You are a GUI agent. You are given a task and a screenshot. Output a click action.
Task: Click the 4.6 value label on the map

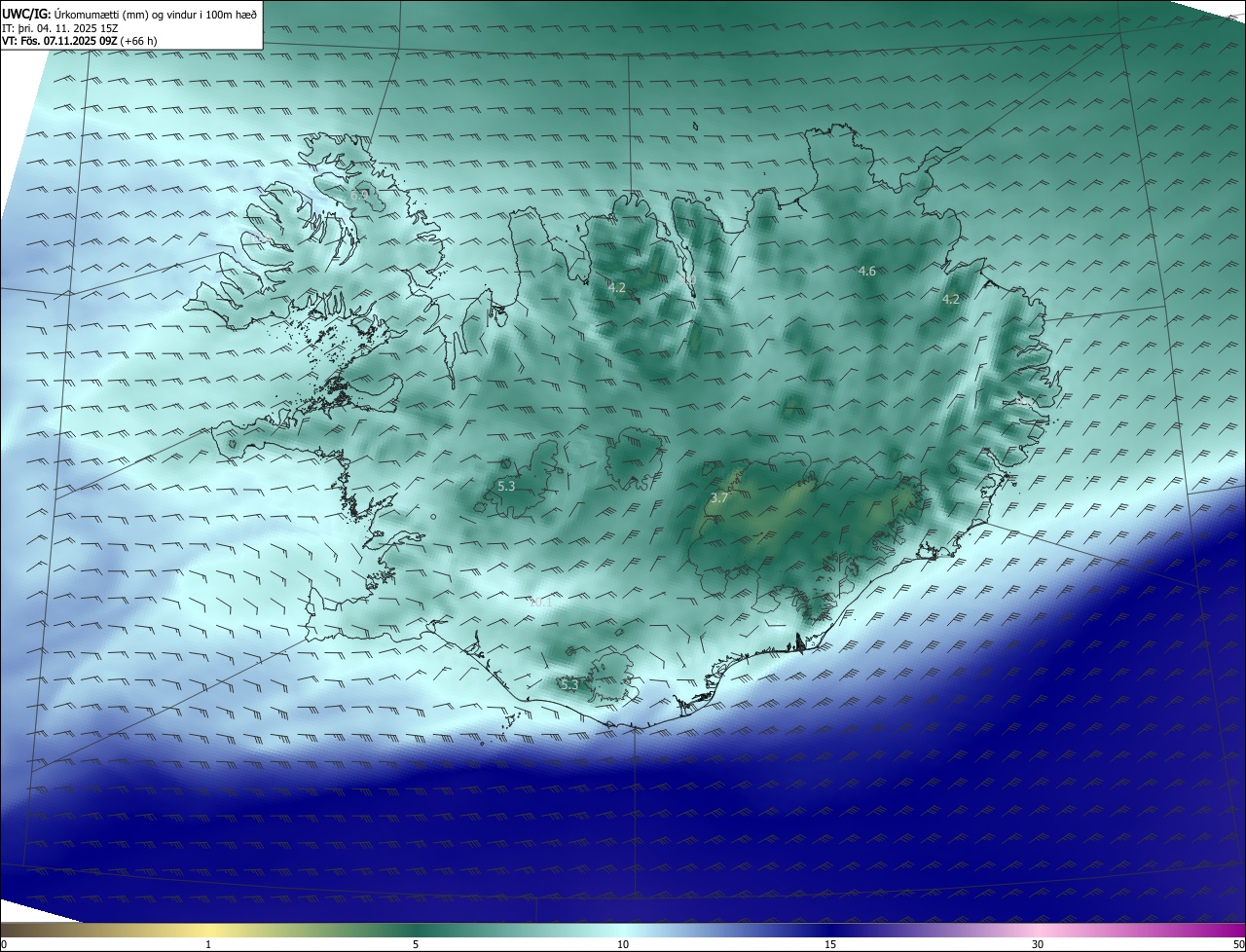(867, 271)
